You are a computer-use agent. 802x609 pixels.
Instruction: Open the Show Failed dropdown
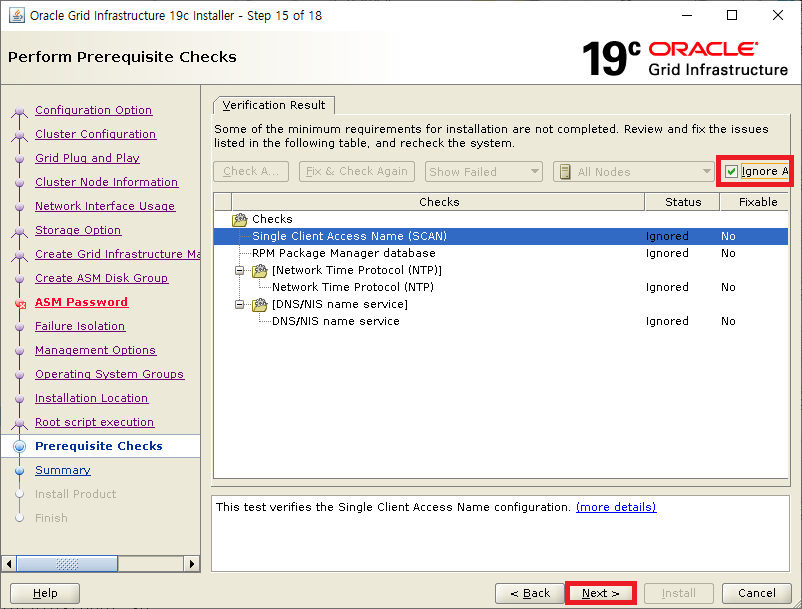483,172
